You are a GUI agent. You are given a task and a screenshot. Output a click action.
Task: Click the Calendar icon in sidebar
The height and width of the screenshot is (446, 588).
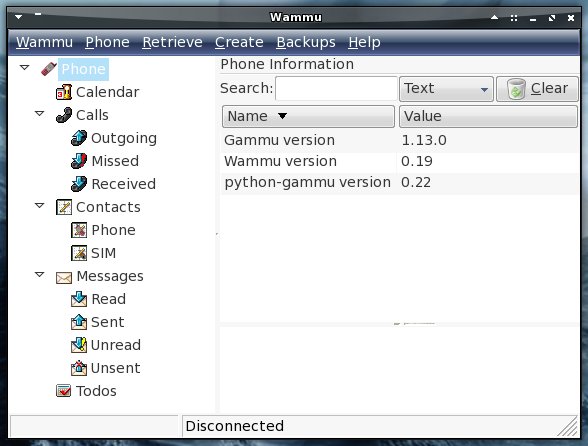click(x=64, y=92)
